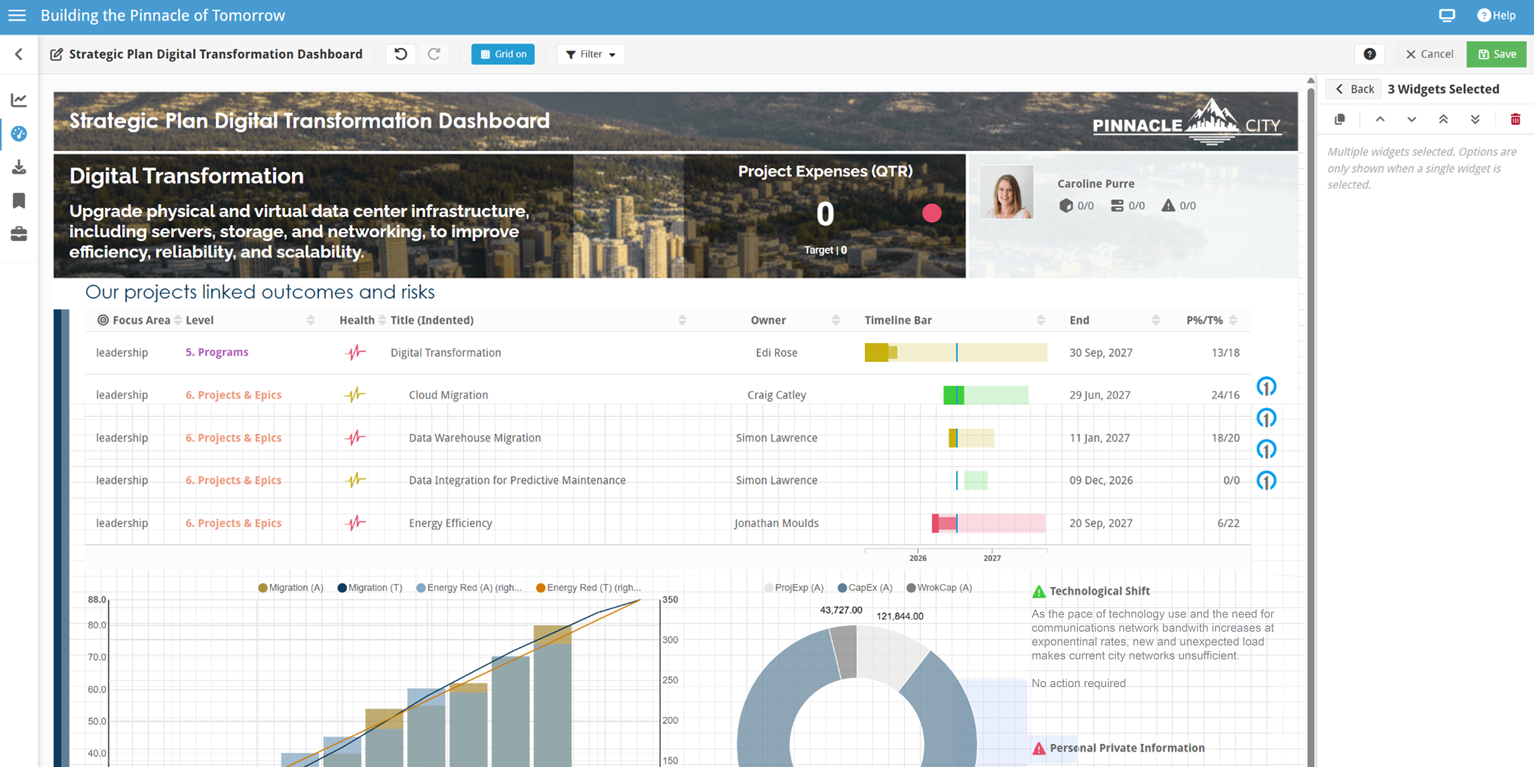
Task: Open the Cloud Migration project title
Action: coord(448,395)
